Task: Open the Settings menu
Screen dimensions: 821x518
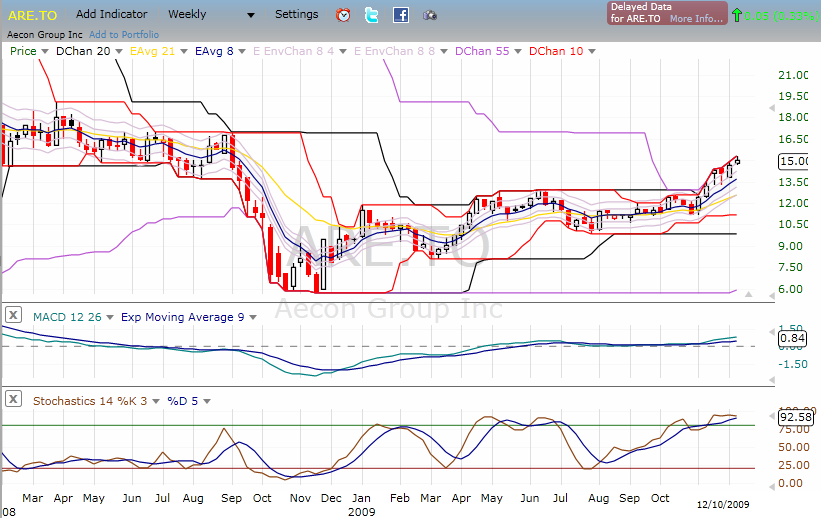Action: pyautogui.click(x=296, y=14)
